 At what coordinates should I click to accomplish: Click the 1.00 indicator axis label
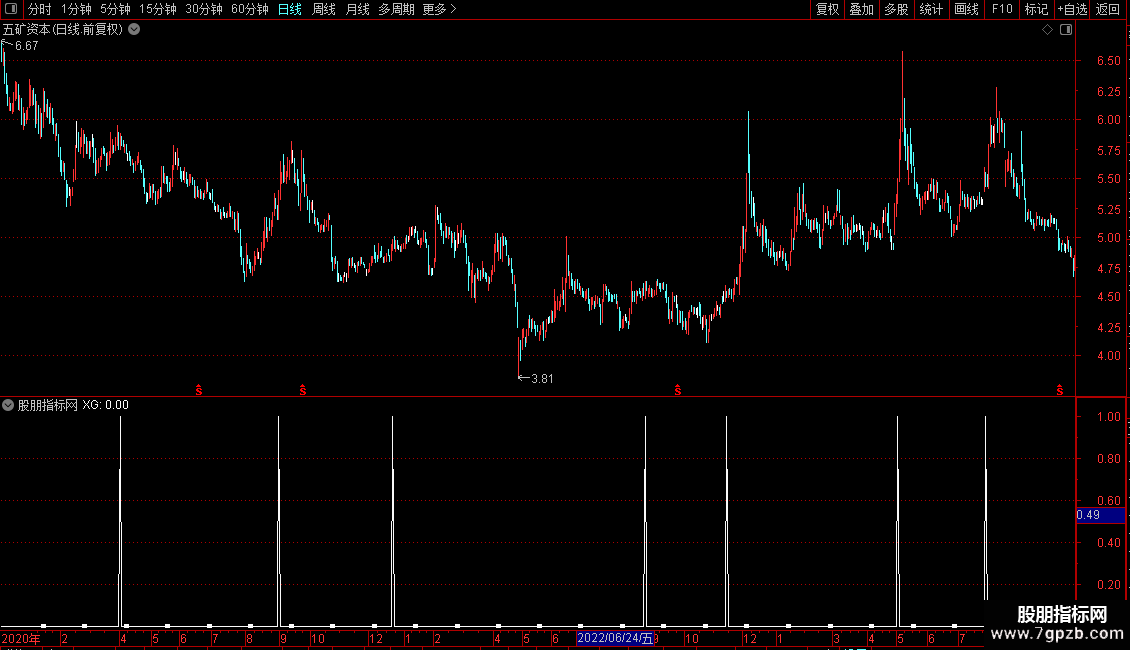click(1108, 417)
